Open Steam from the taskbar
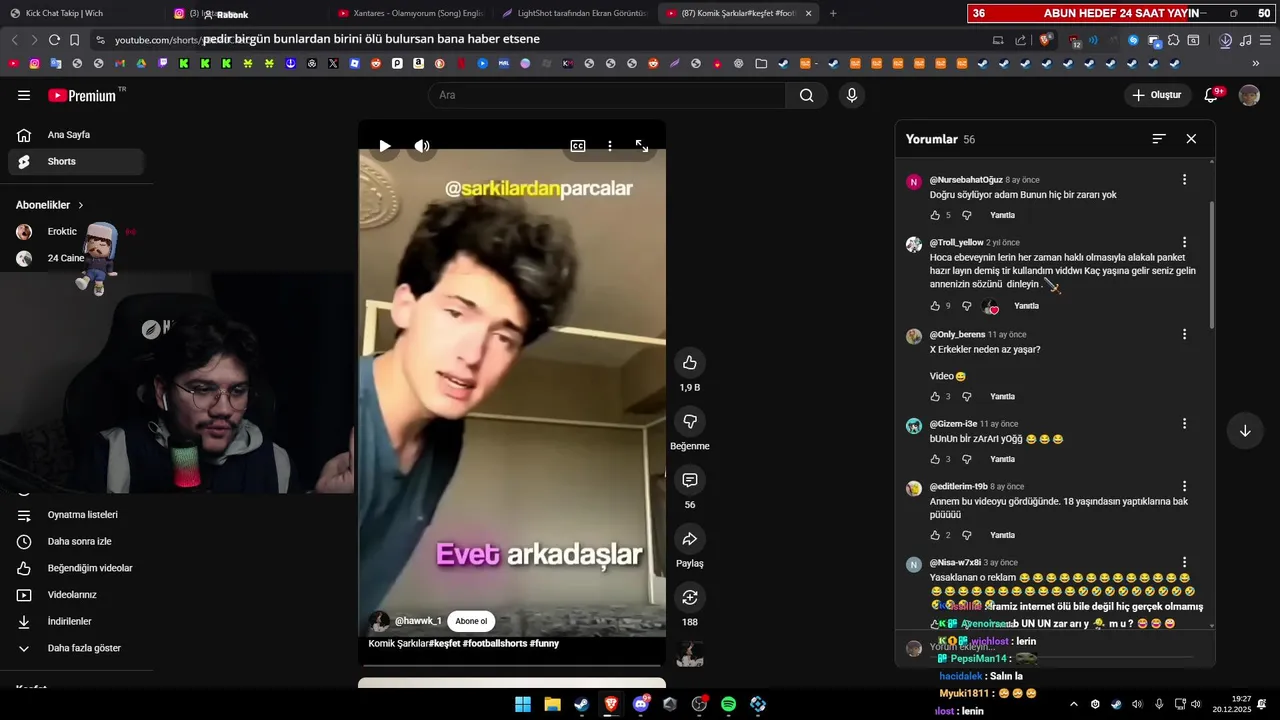1280x720 pixels. 581,704
